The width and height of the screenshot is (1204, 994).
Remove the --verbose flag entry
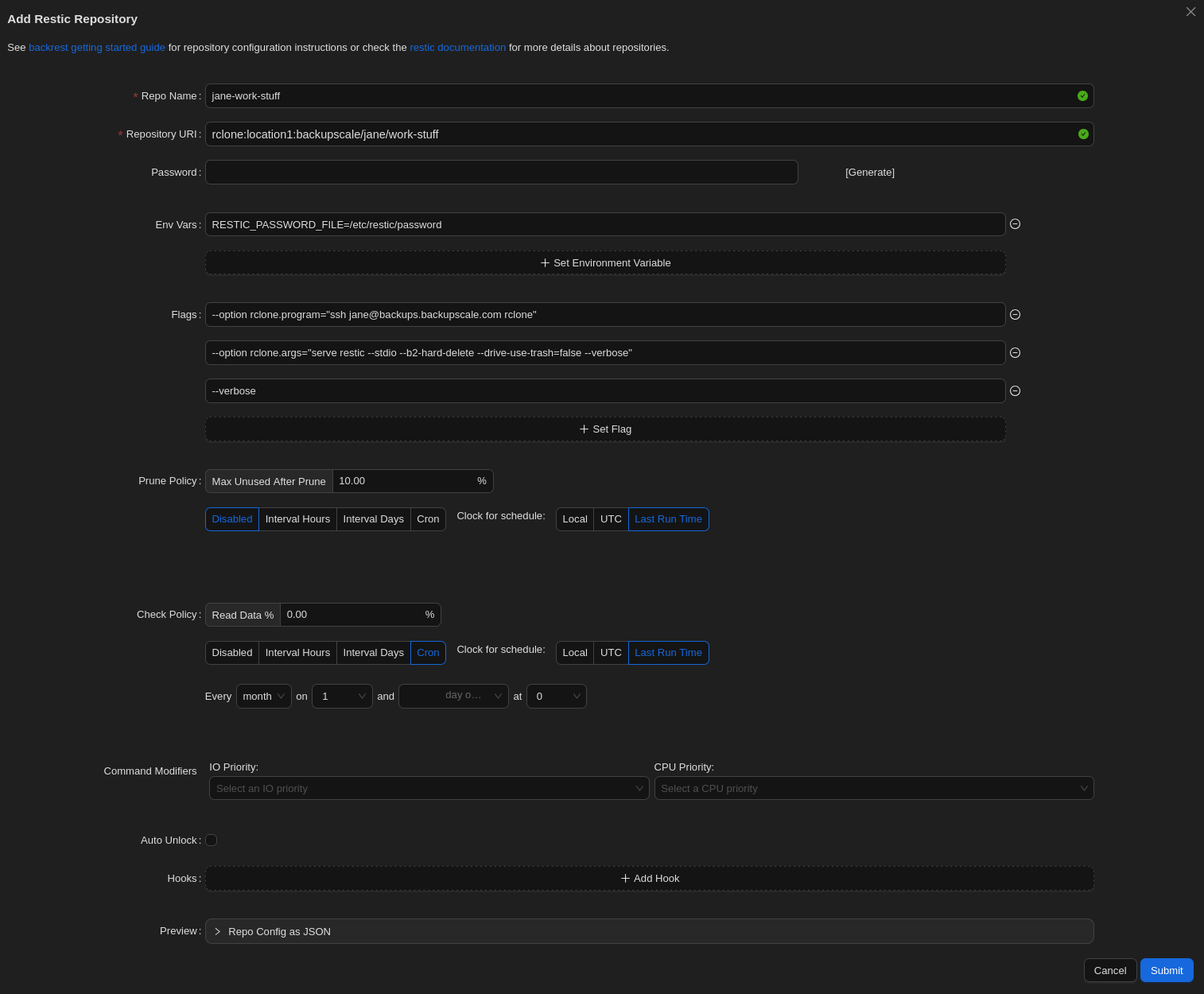pyautogui.click(x=1016, y=390)
